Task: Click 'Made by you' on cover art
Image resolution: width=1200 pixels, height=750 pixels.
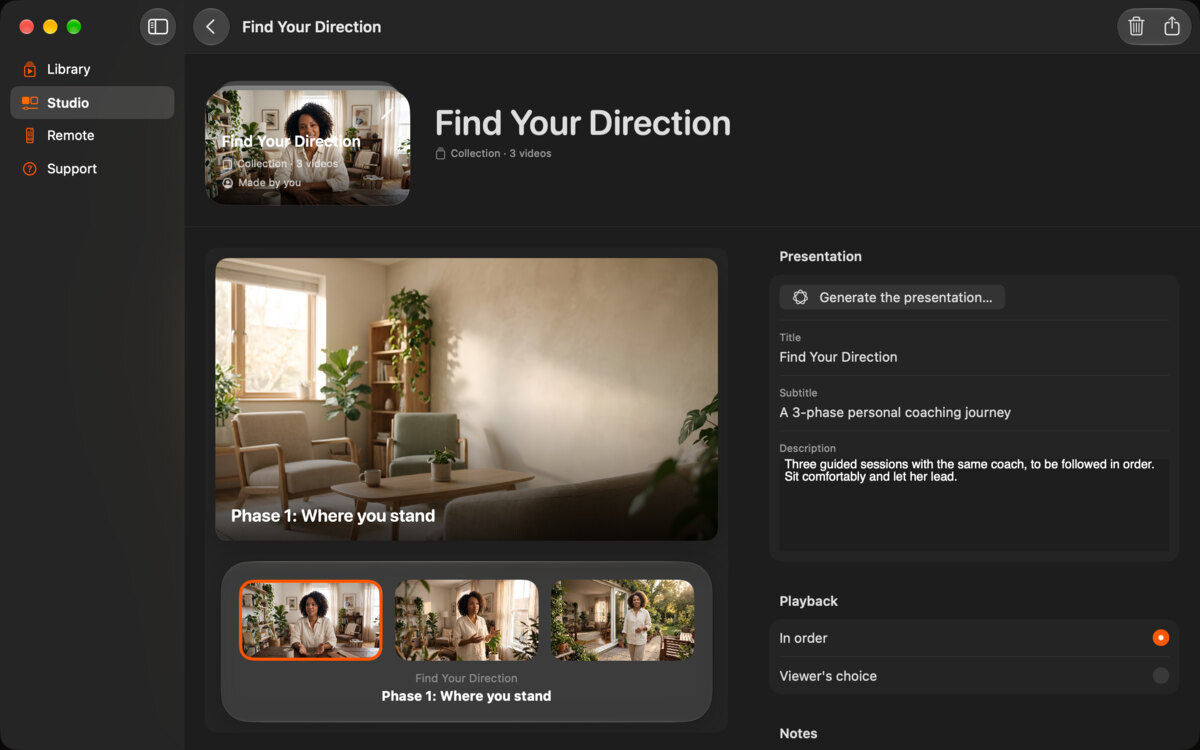Action: coord(269,183)
